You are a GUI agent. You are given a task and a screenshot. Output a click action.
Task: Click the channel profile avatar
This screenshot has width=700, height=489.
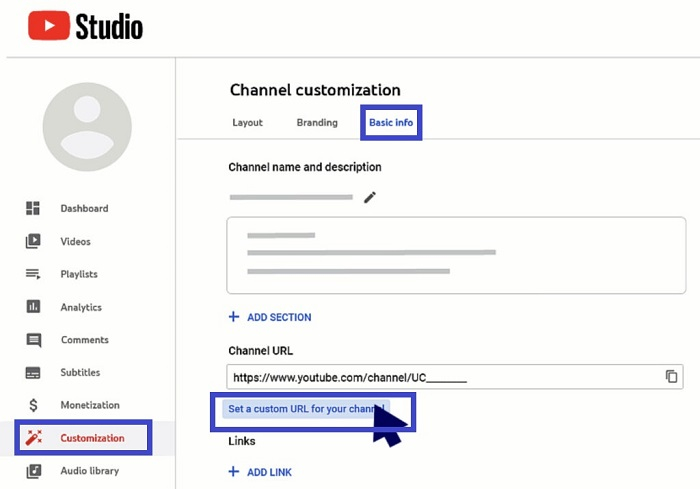click(87, 127)
